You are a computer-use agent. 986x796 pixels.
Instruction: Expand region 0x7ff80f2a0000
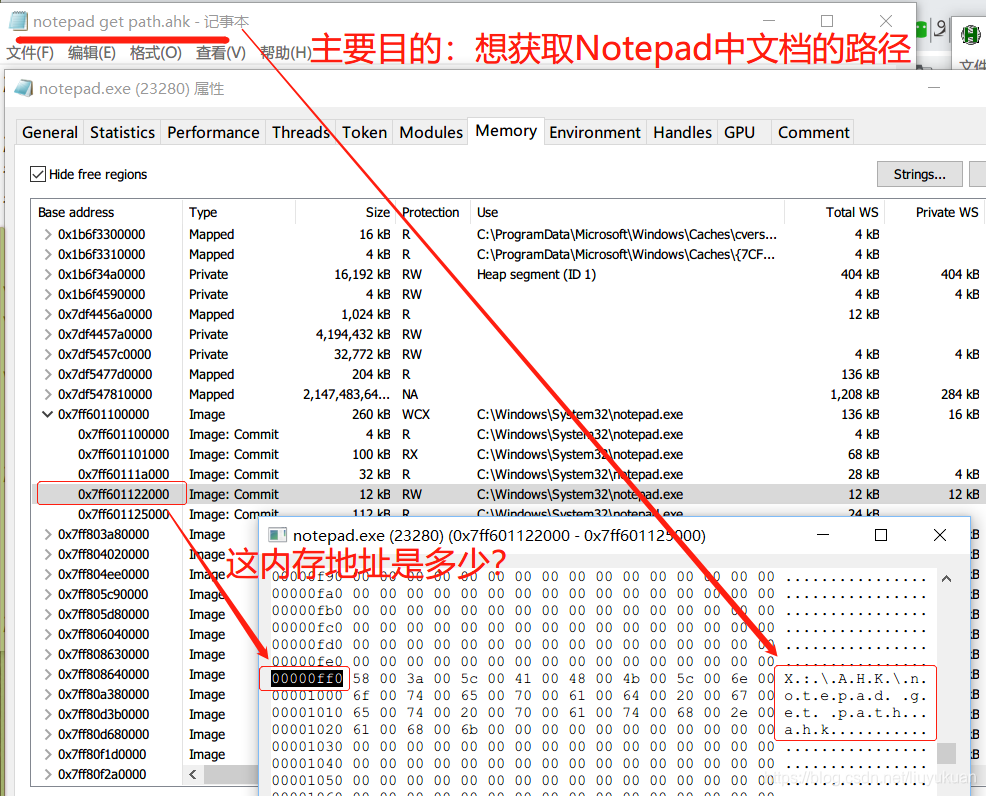(48, 775)
